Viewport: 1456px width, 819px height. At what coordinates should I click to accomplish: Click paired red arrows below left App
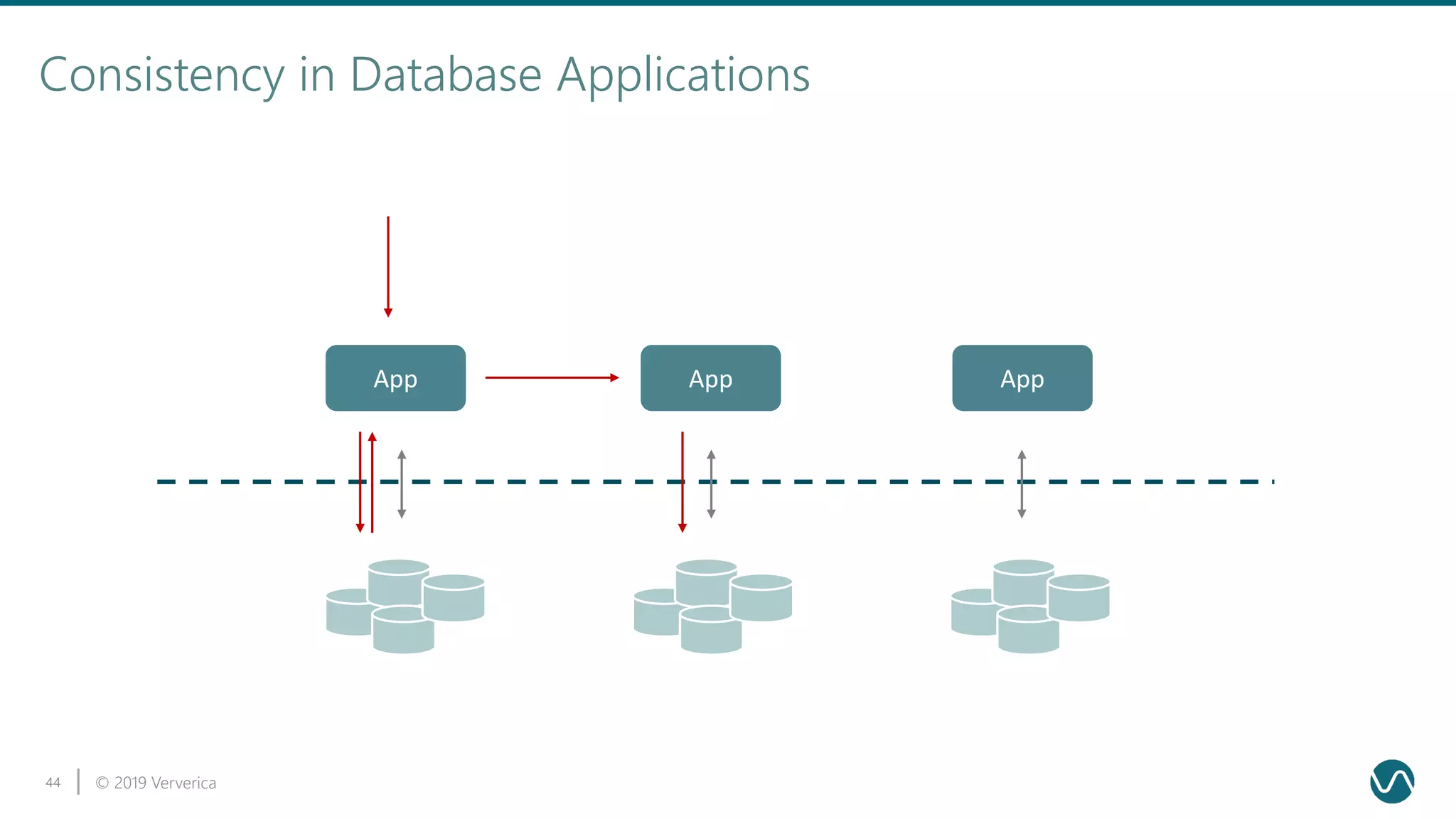coord(366,498)
